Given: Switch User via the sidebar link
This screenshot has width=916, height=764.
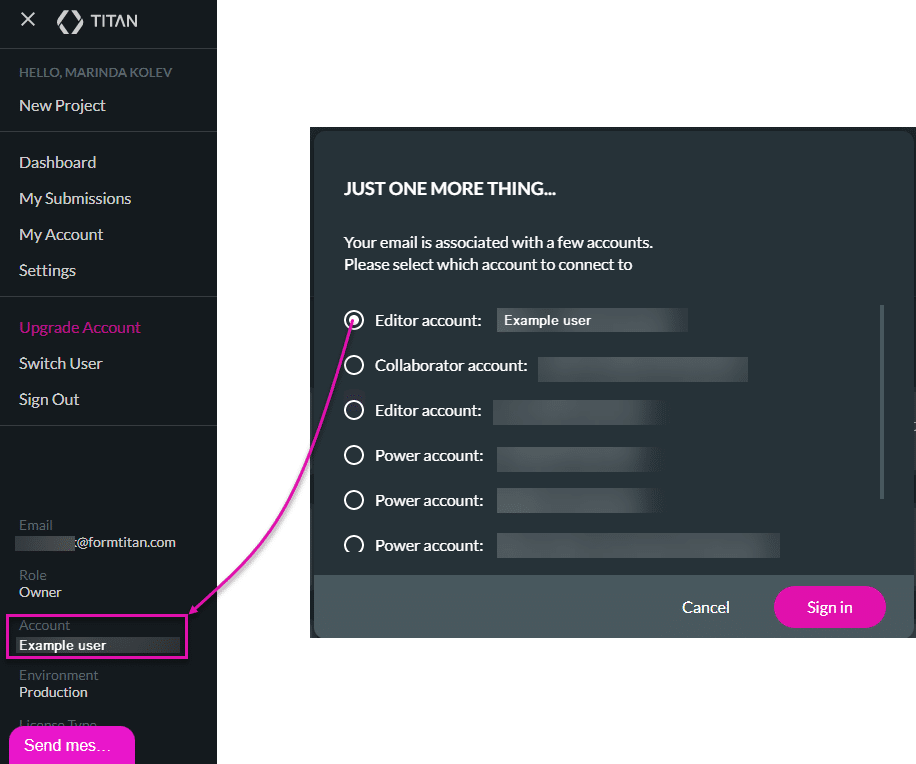Looking at the screenshot, I should pyautogui.click(x=60, y=363).
